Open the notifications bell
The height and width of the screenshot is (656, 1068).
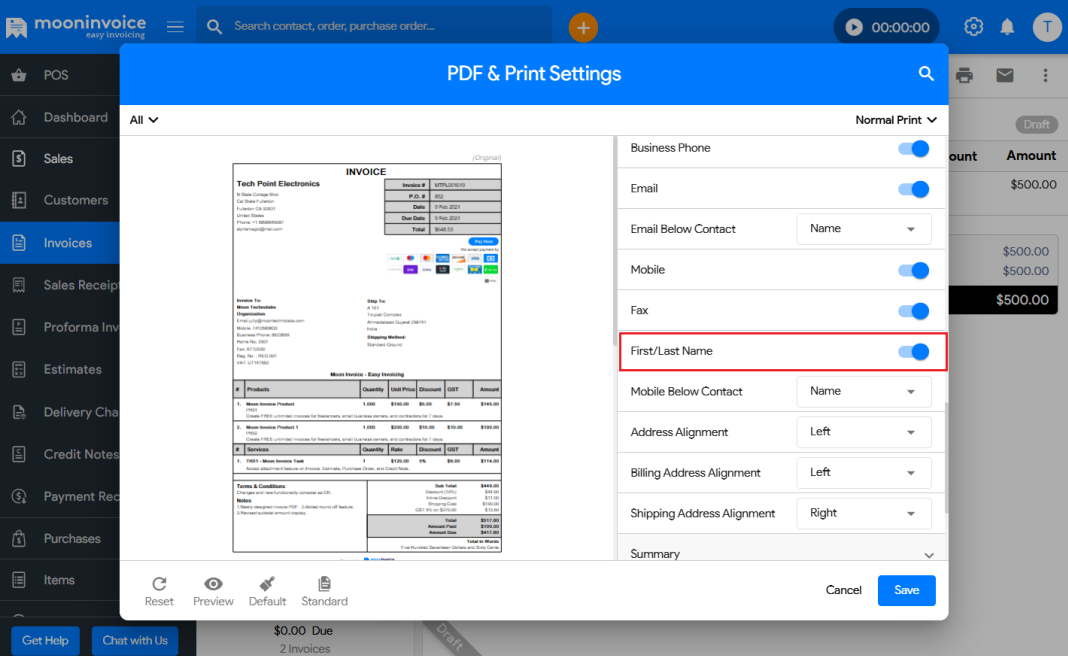click(x=1007, y=27)
